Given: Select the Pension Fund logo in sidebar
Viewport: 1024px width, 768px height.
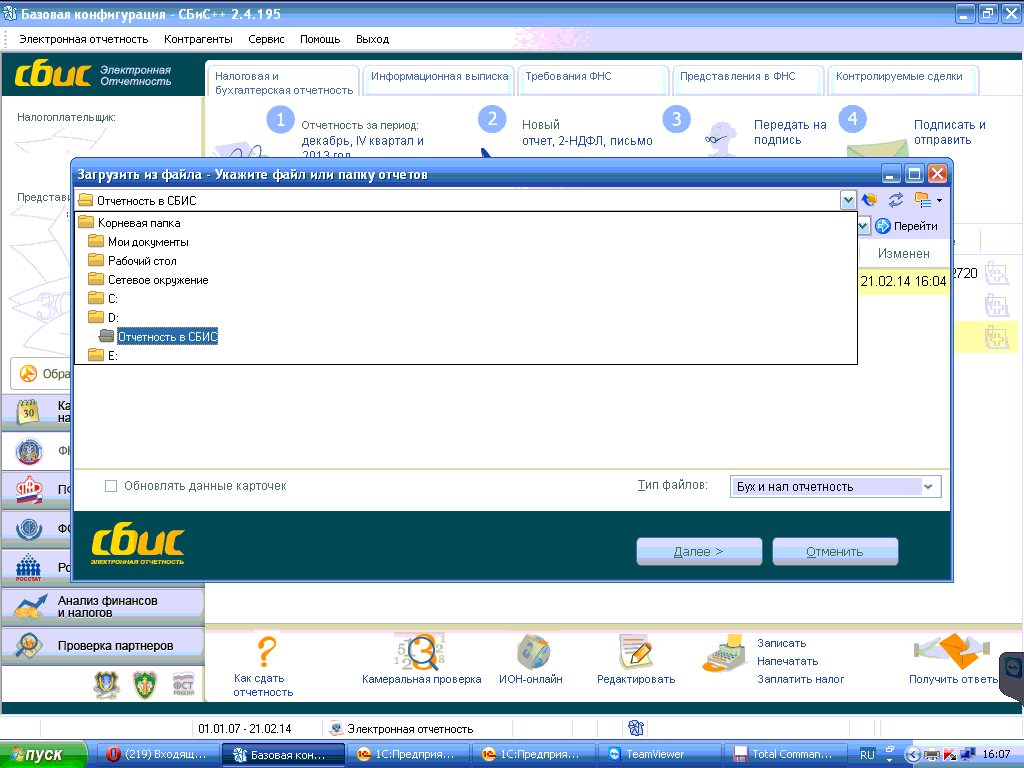Looking at the screenshot, I should pos(29,489).
